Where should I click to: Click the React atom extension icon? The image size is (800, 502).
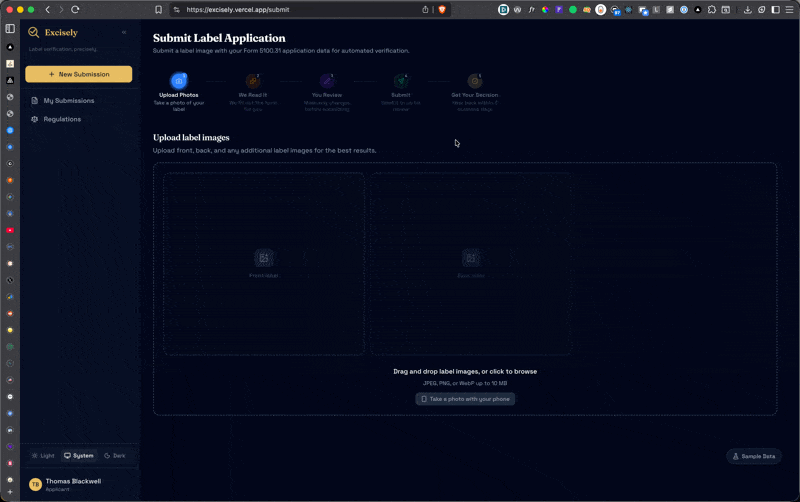629,10
